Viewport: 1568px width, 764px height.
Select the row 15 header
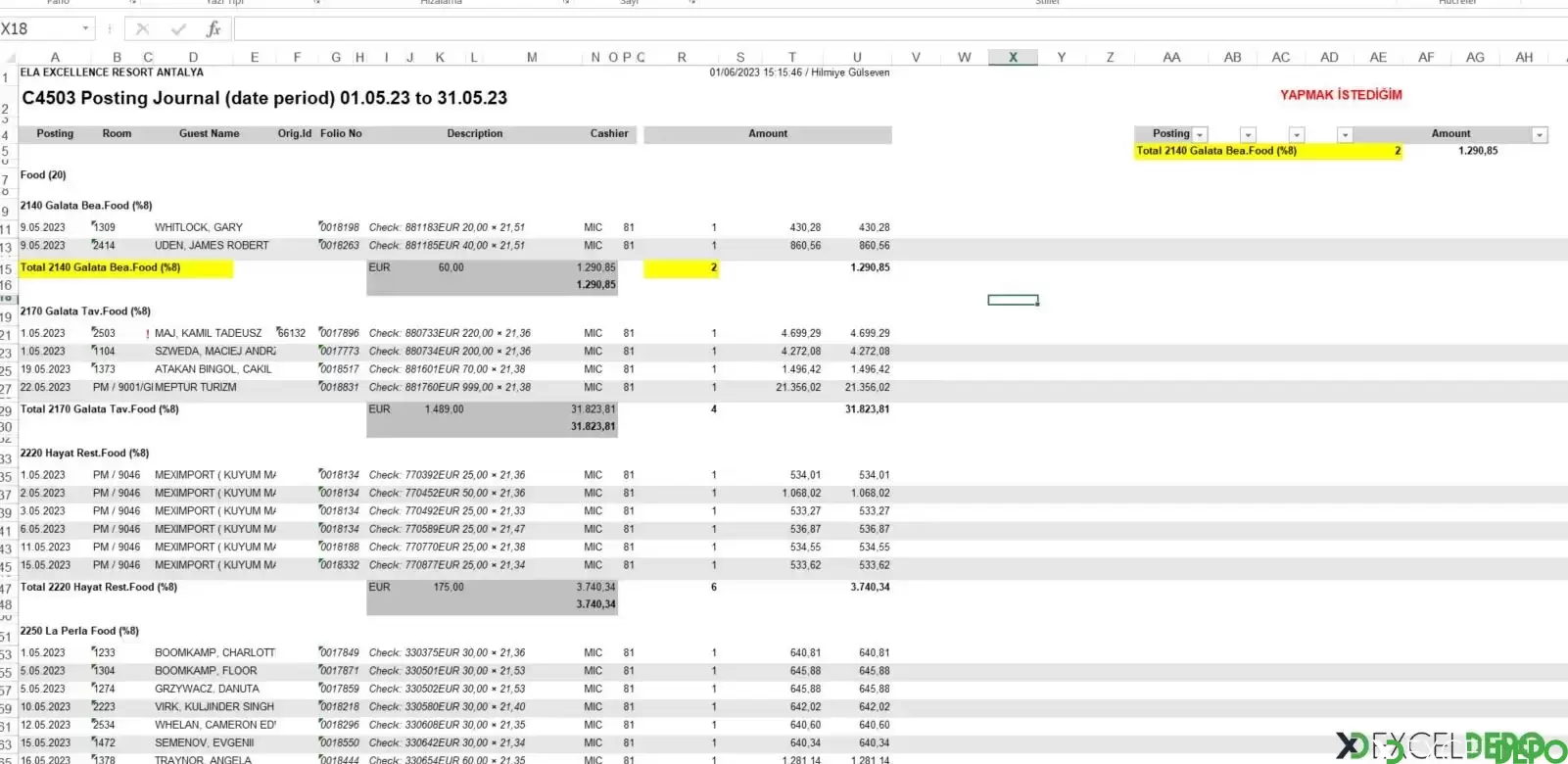pos(7,268)
